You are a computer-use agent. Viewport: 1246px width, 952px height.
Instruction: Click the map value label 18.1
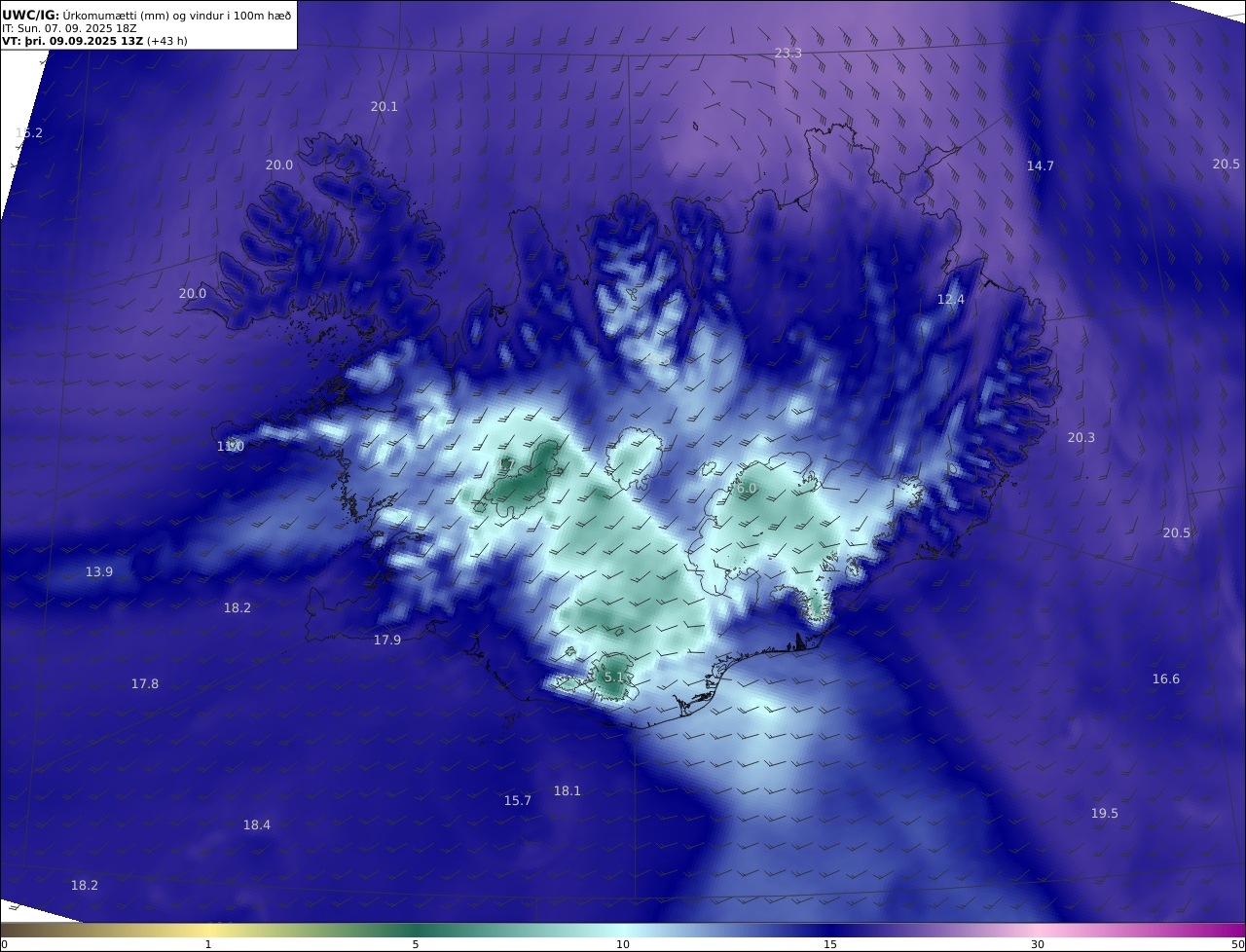click(x=568, y=791)
